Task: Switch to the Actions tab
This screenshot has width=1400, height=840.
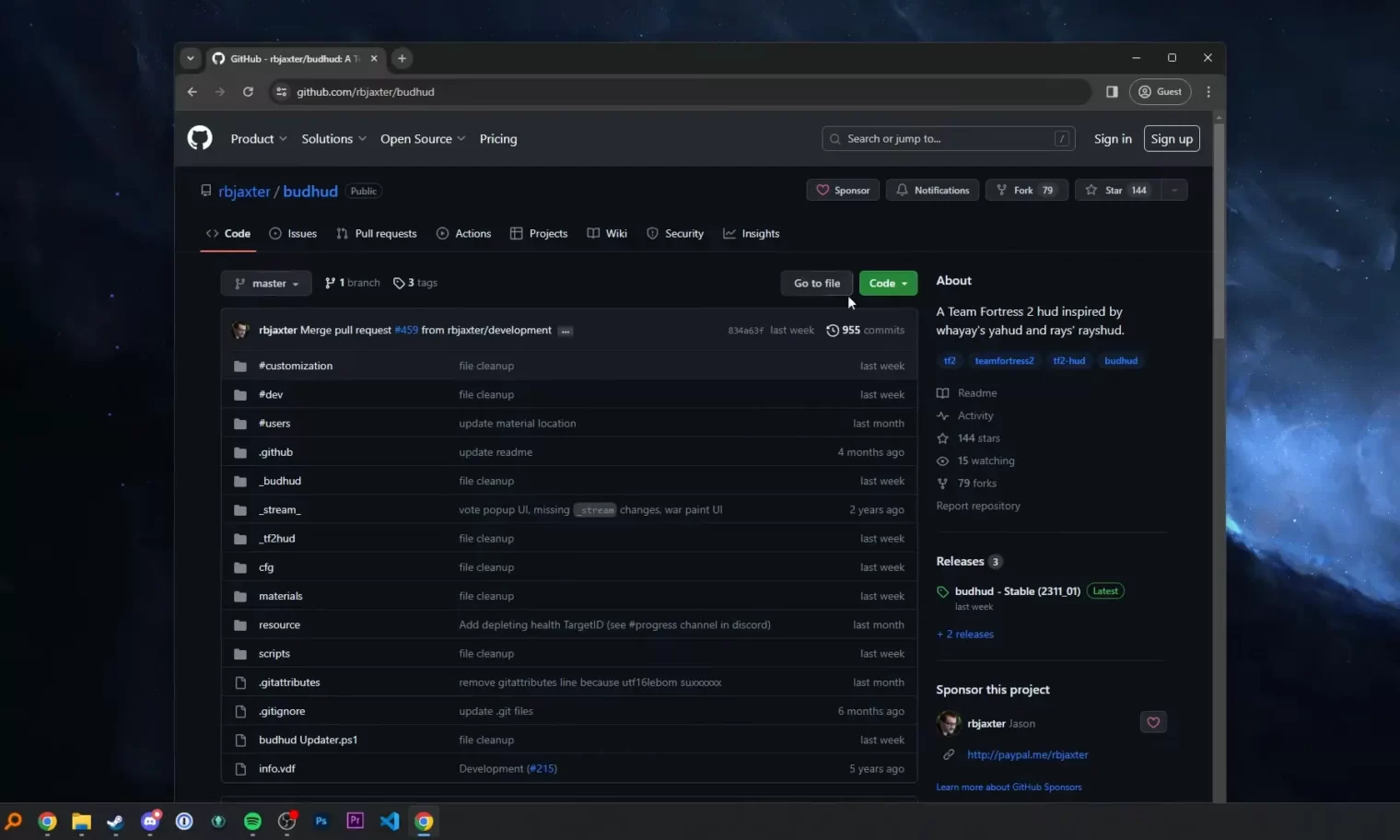Action: pos(464,234)
